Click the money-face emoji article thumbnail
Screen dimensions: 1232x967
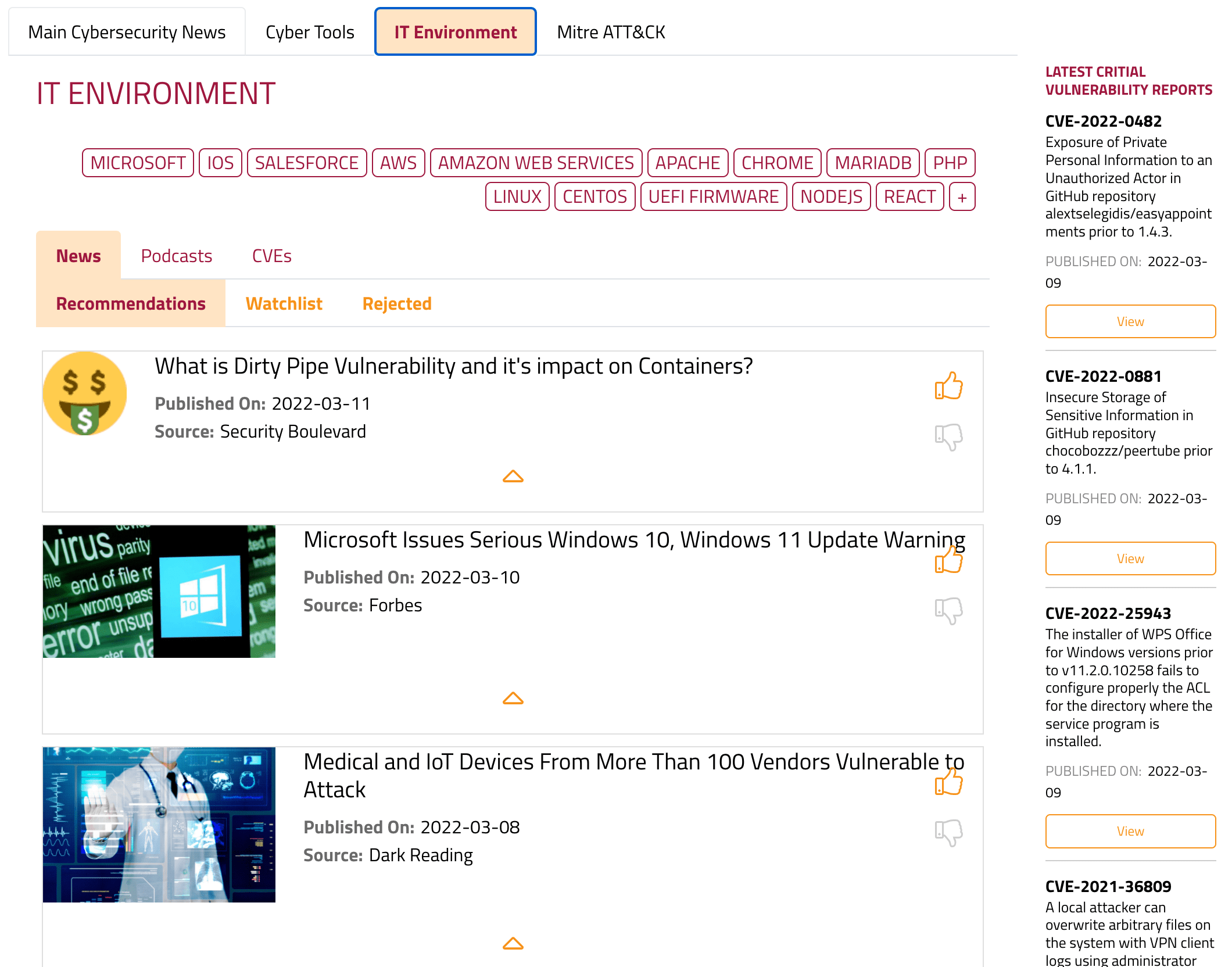(85, 393)
